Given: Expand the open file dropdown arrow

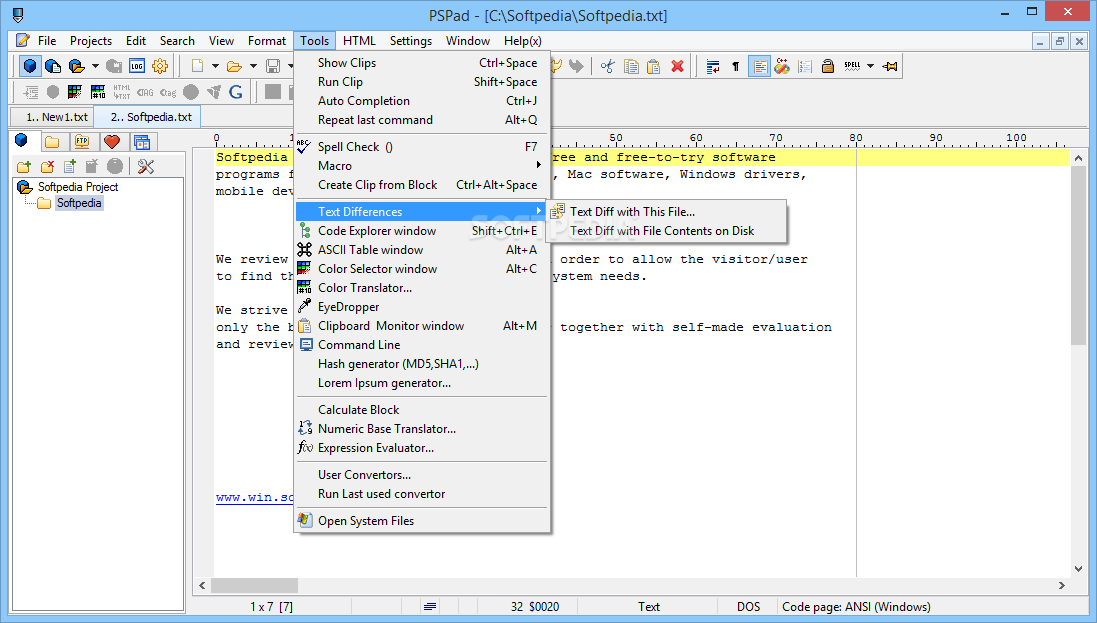Looking at the screenshot, I should [x=253, y=66].
